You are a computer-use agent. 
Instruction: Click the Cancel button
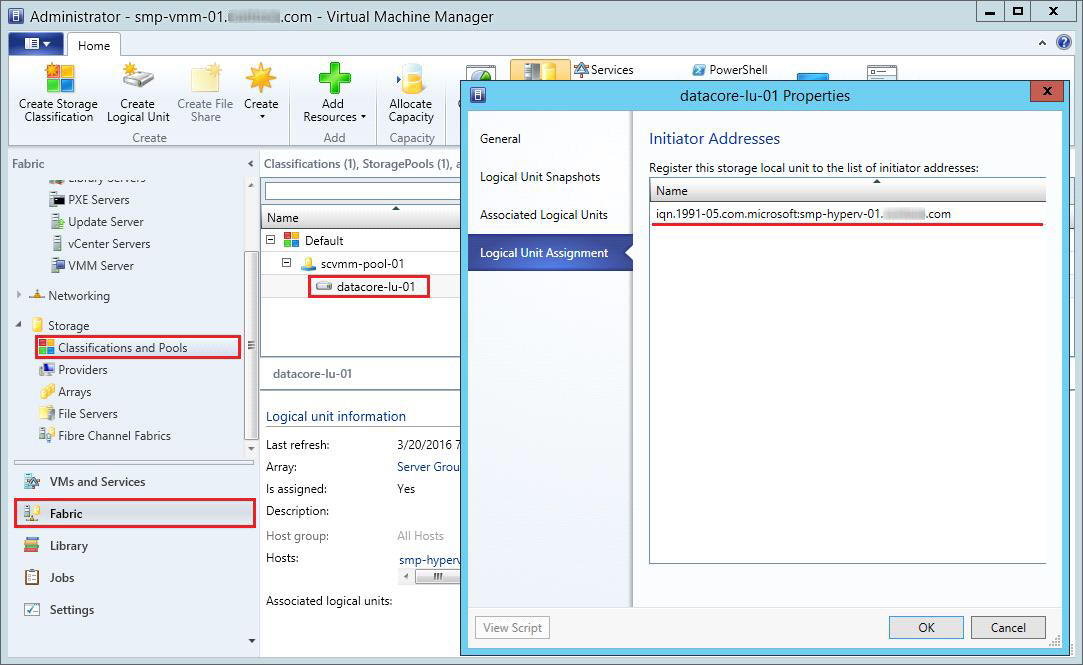tap(1008, 628)
